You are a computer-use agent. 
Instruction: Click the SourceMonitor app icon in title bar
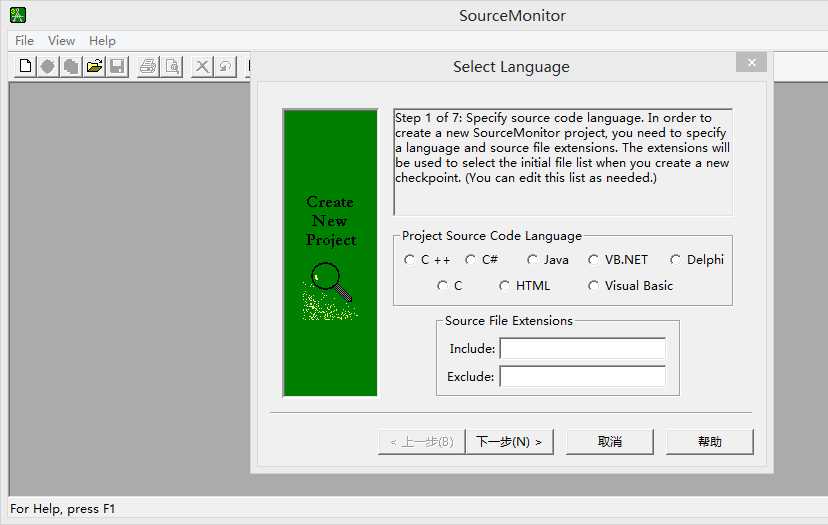coord(18,15)
